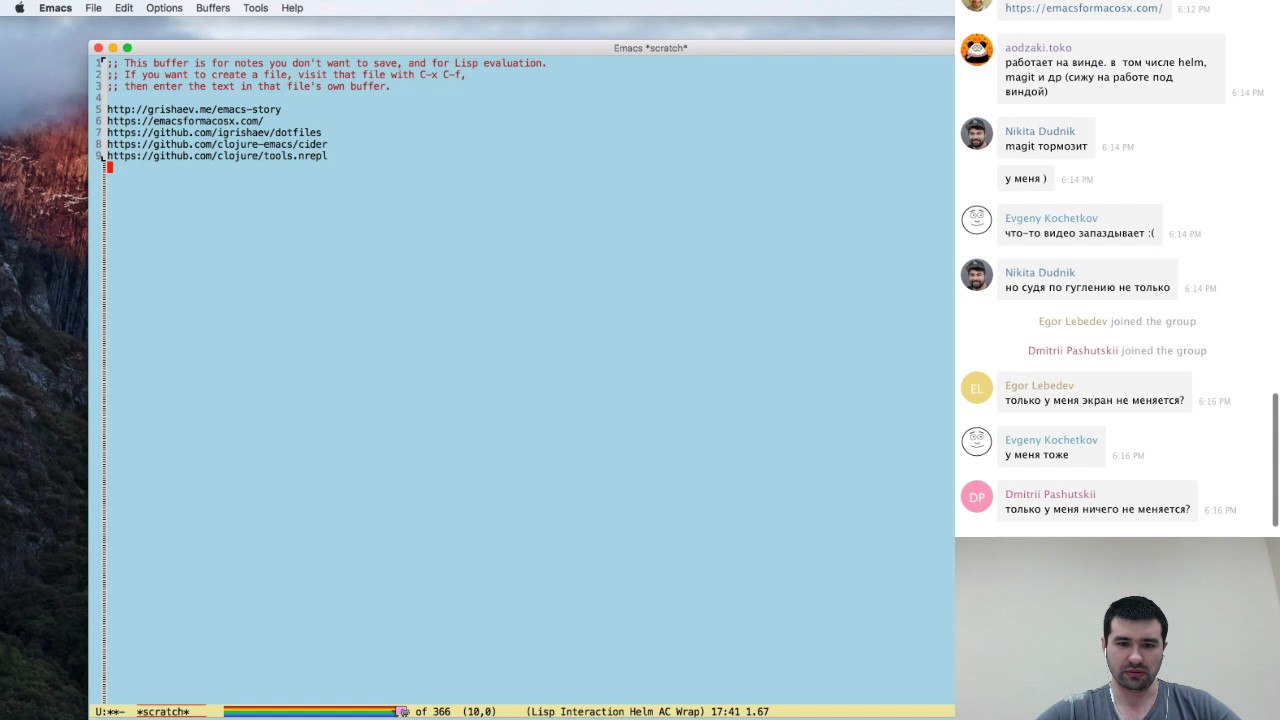
Task: Open the Edit menu
Action: coord(124,8)
